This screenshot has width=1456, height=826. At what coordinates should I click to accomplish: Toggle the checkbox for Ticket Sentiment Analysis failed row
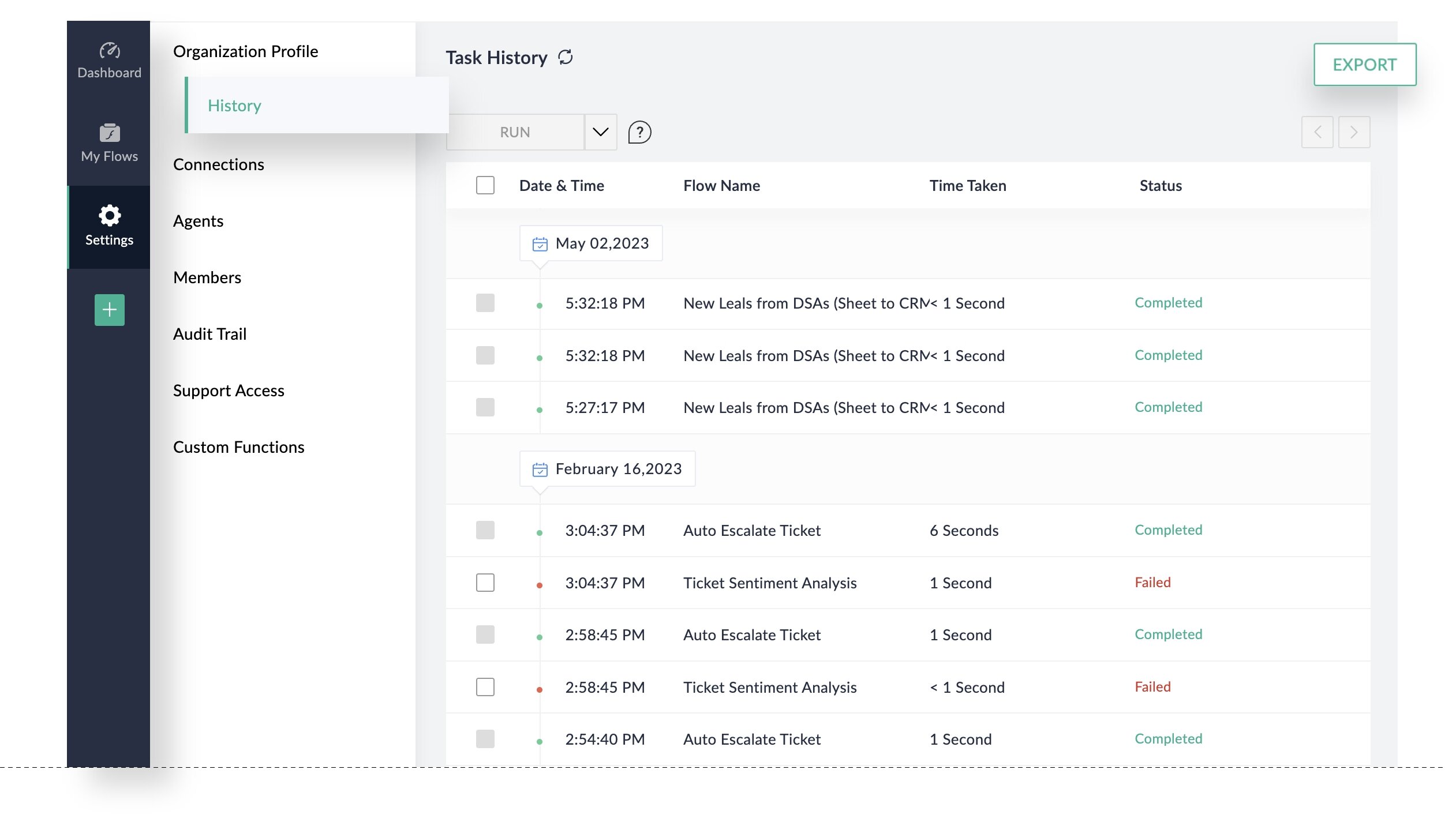484,582
